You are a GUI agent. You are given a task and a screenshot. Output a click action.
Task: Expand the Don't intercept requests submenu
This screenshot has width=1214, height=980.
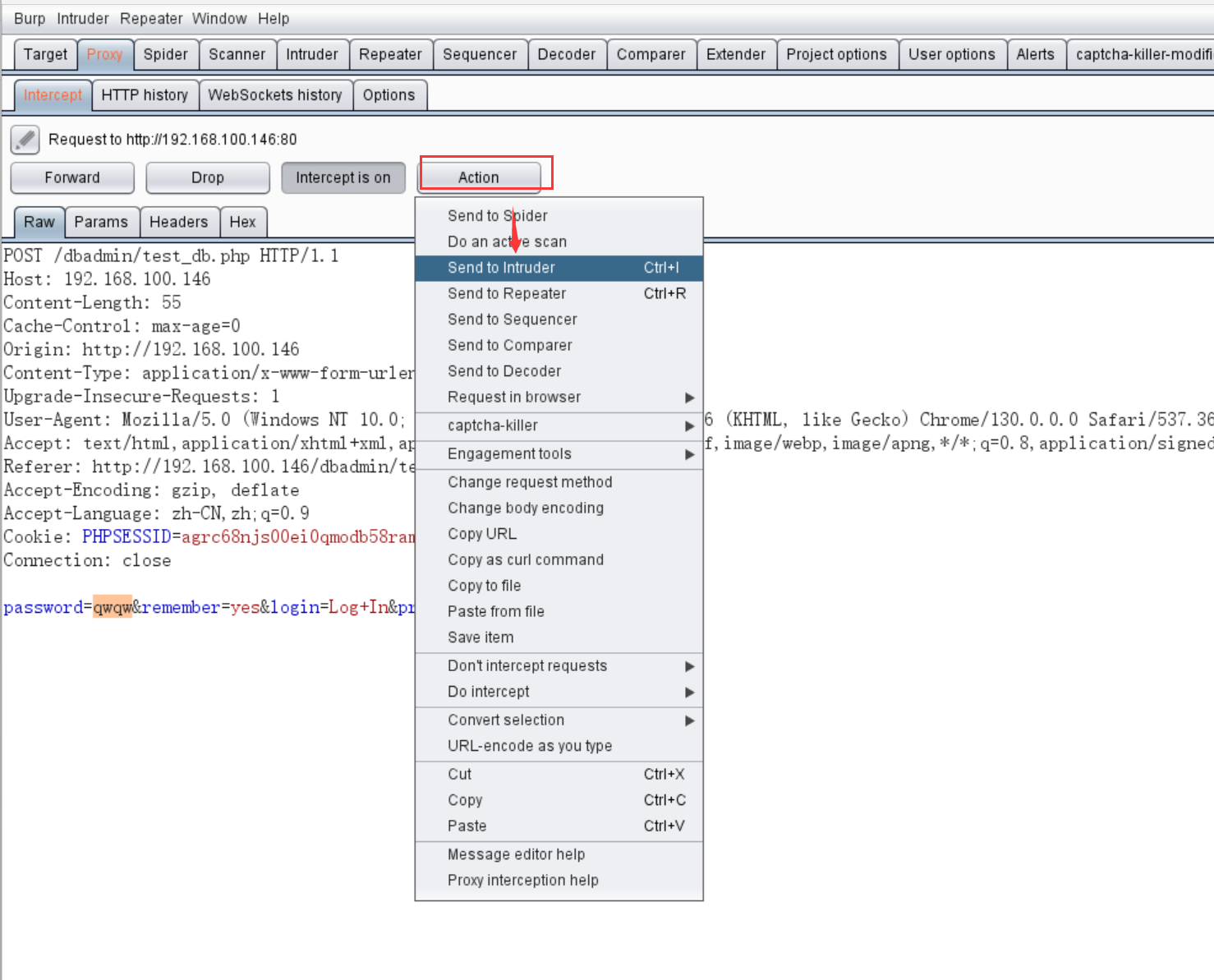559,666
